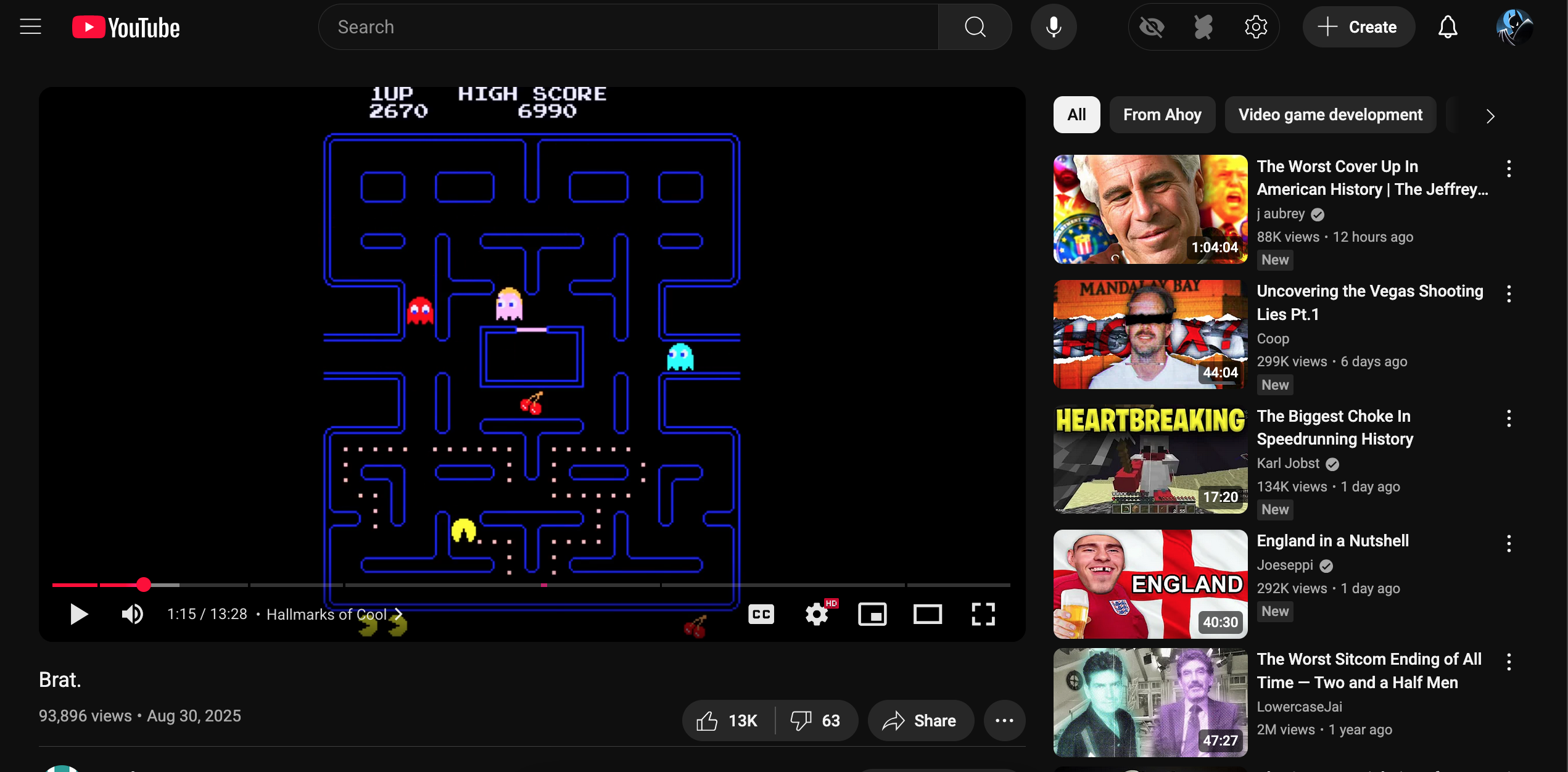
Task: Share the video
Action: (920, 720)
